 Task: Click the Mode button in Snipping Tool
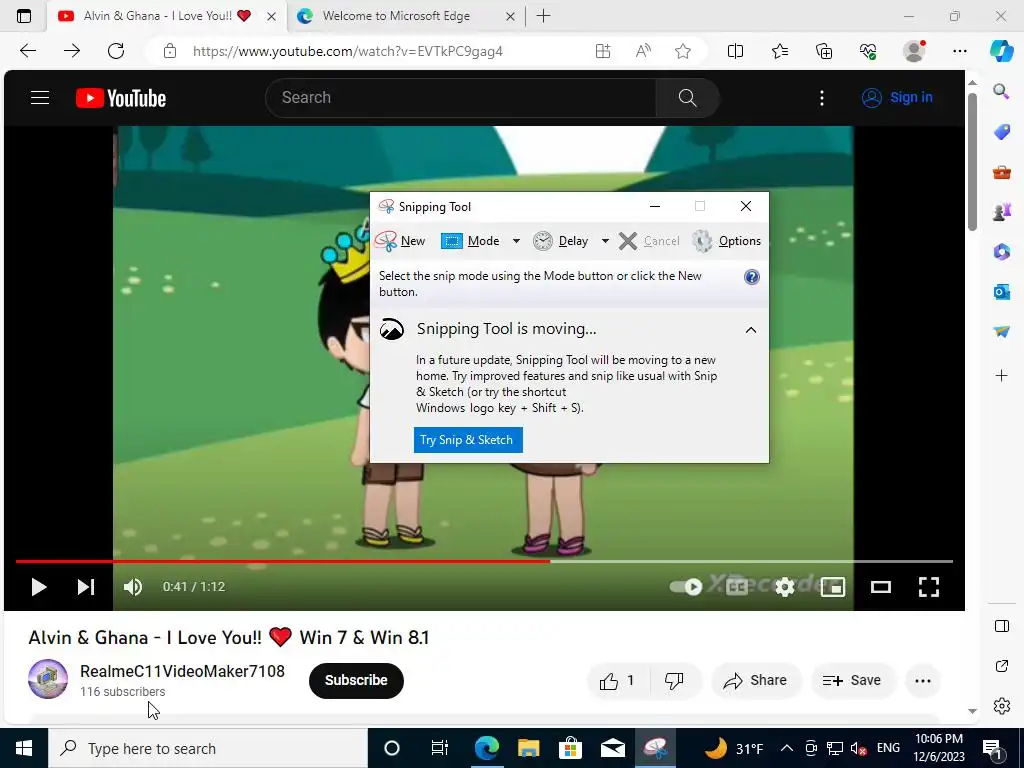(470, 241)
